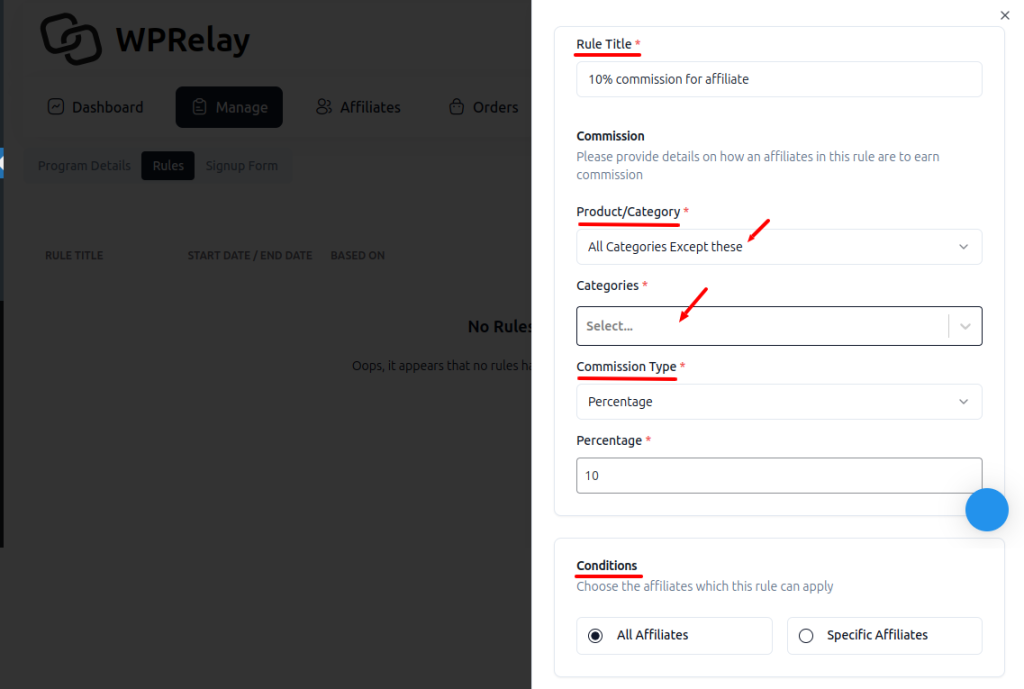Select the Rules tab
Image resolution: width=1024 pixels, height=689 pixels.
click(x=167, y=165)
